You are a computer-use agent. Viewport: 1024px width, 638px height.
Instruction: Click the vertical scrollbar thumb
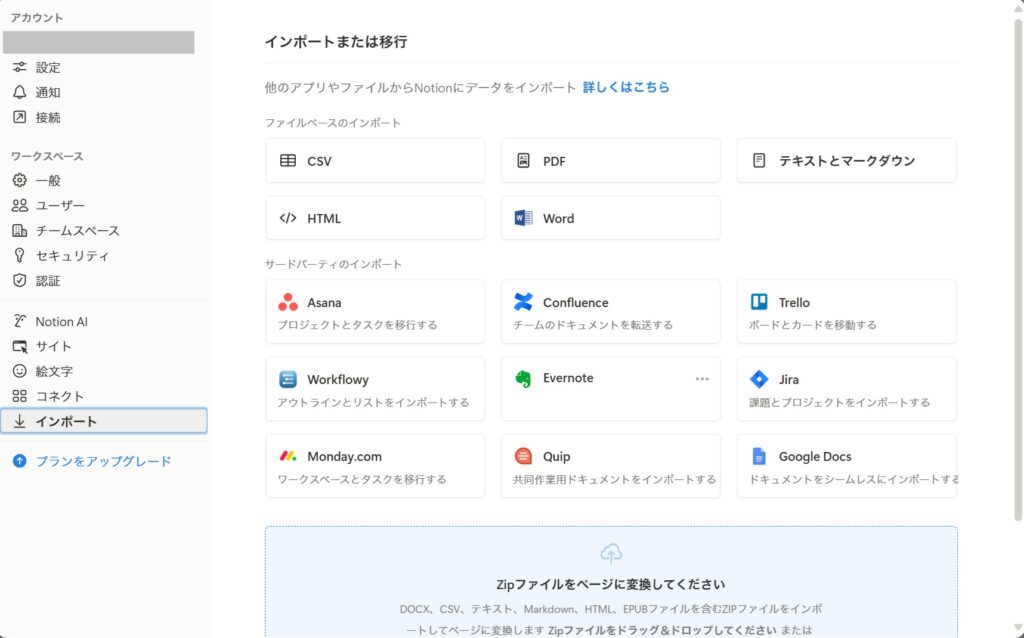point(1017,270)
